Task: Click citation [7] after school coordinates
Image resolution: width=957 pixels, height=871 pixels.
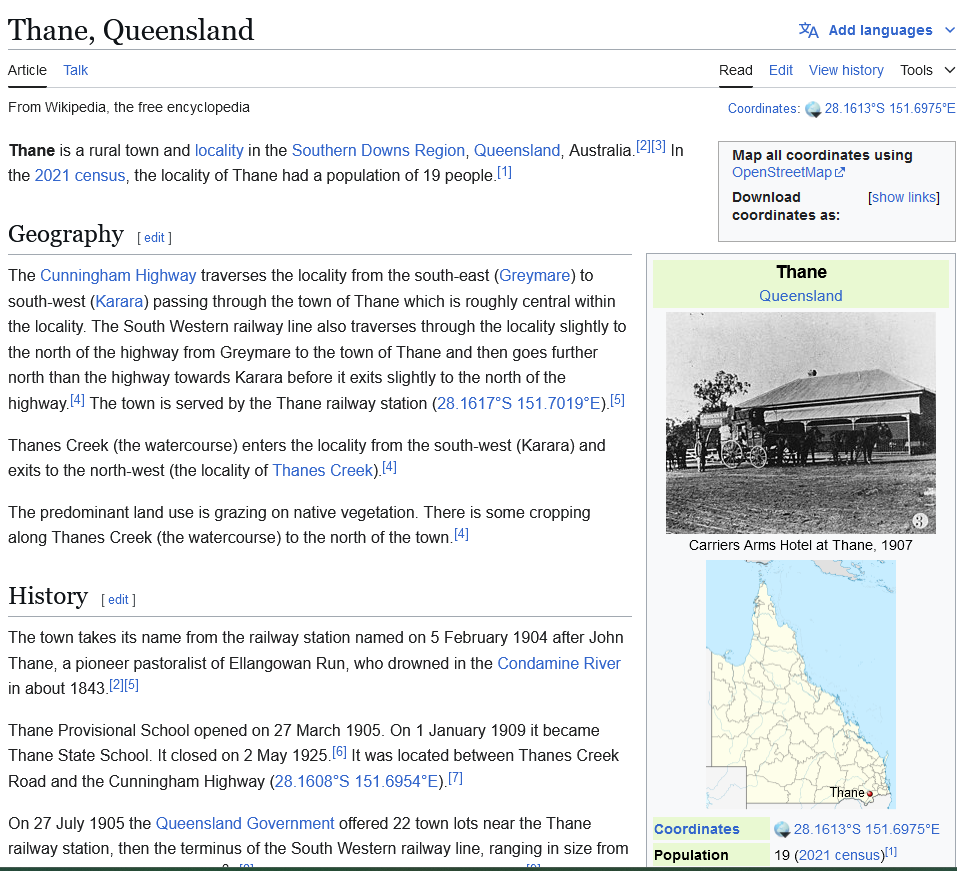Action: (x=455, y=778)
